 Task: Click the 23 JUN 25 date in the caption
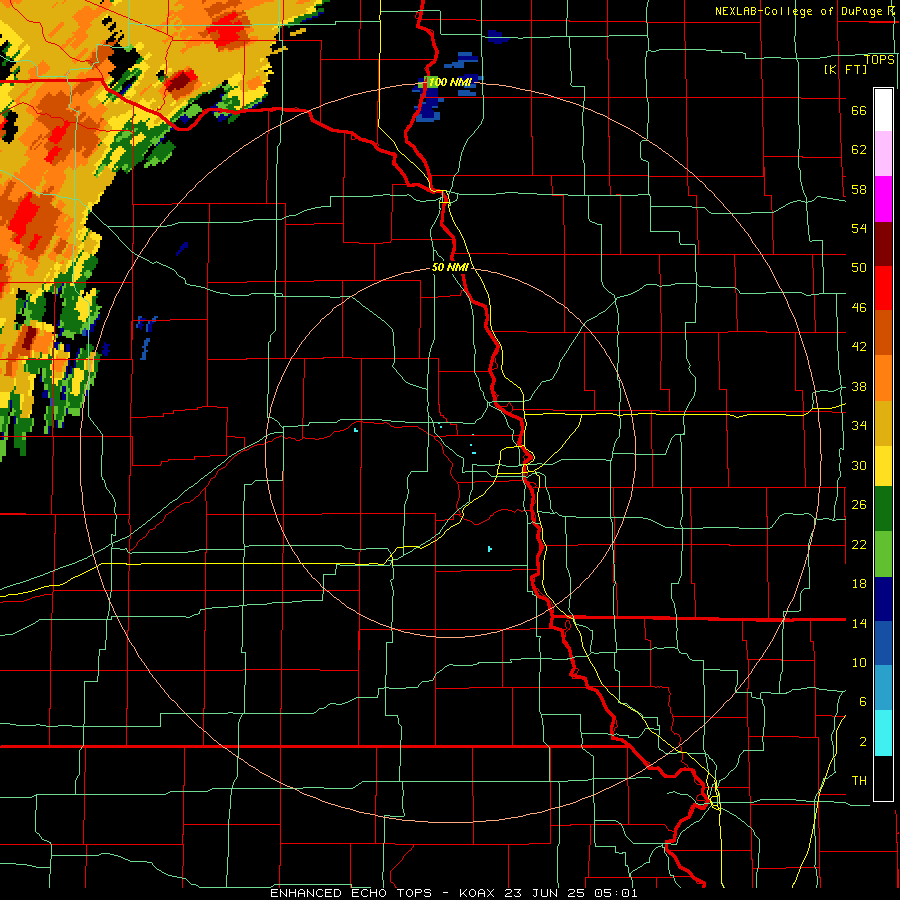pyautogui.click(x=546, y=893)
